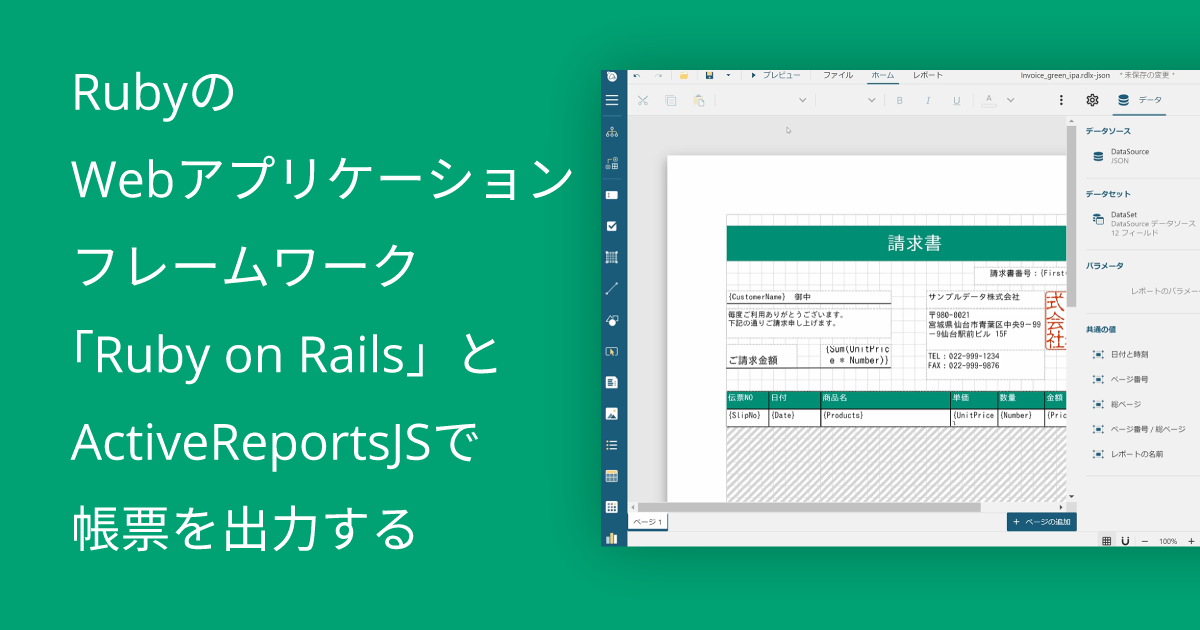Select the 商品名 table header cell

(885, 399)
